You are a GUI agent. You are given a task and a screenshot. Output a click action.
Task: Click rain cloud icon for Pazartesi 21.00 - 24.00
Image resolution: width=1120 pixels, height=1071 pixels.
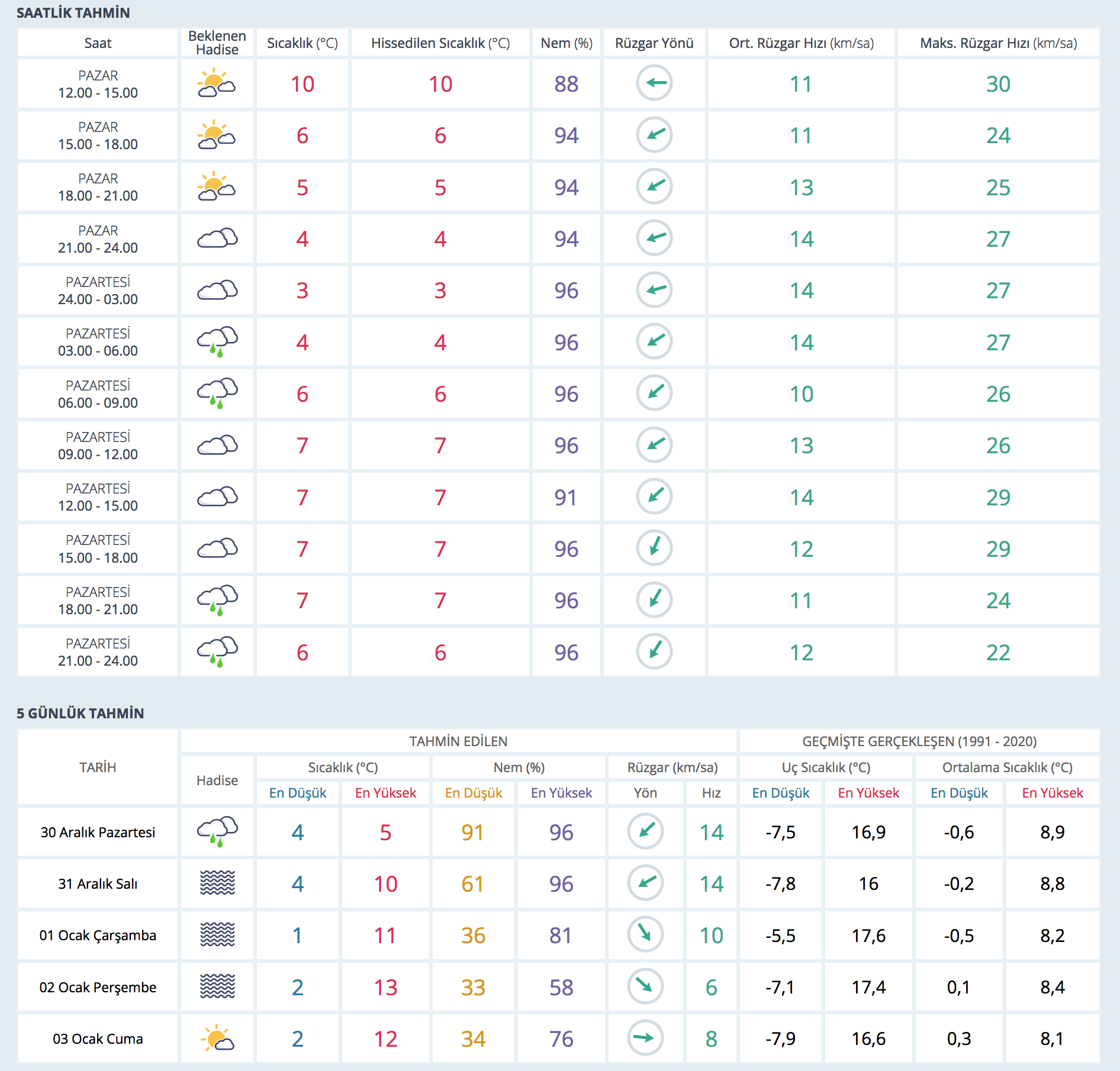pyautogui.click(x=217, y=651)
